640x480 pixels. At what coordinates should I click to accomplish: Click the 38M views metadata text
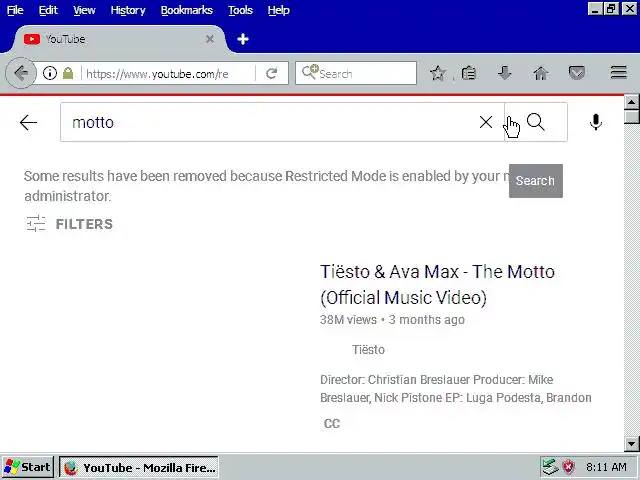click(x=348, y=320)
